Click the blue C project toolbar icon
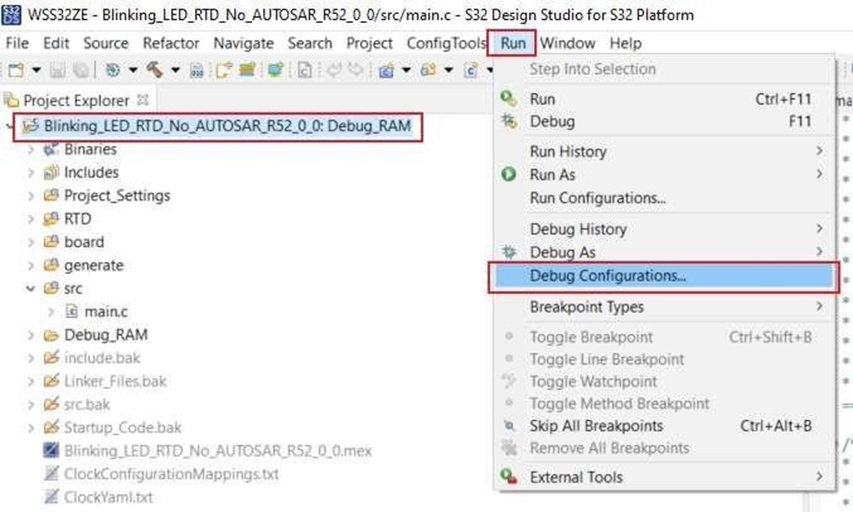 (x=386, y=70)
